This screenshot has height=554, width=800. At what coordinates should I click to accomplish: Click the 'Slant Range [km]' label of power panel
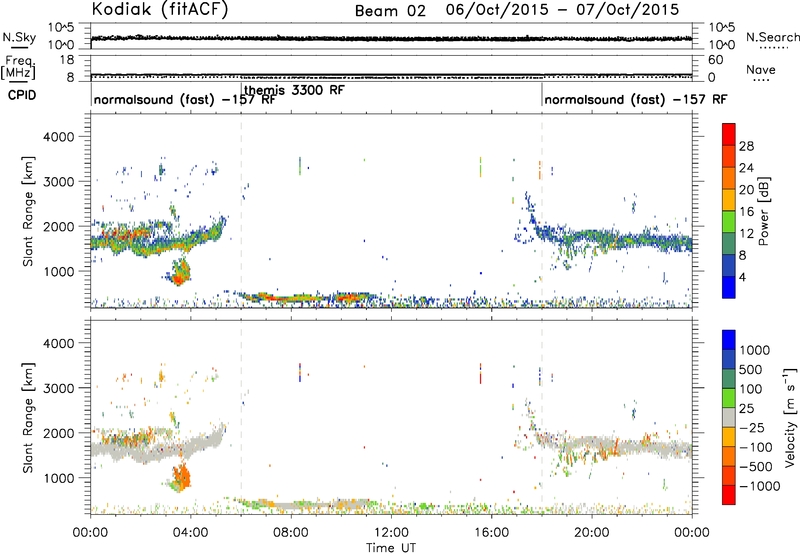pyautogui.click(x=28, y=211)
